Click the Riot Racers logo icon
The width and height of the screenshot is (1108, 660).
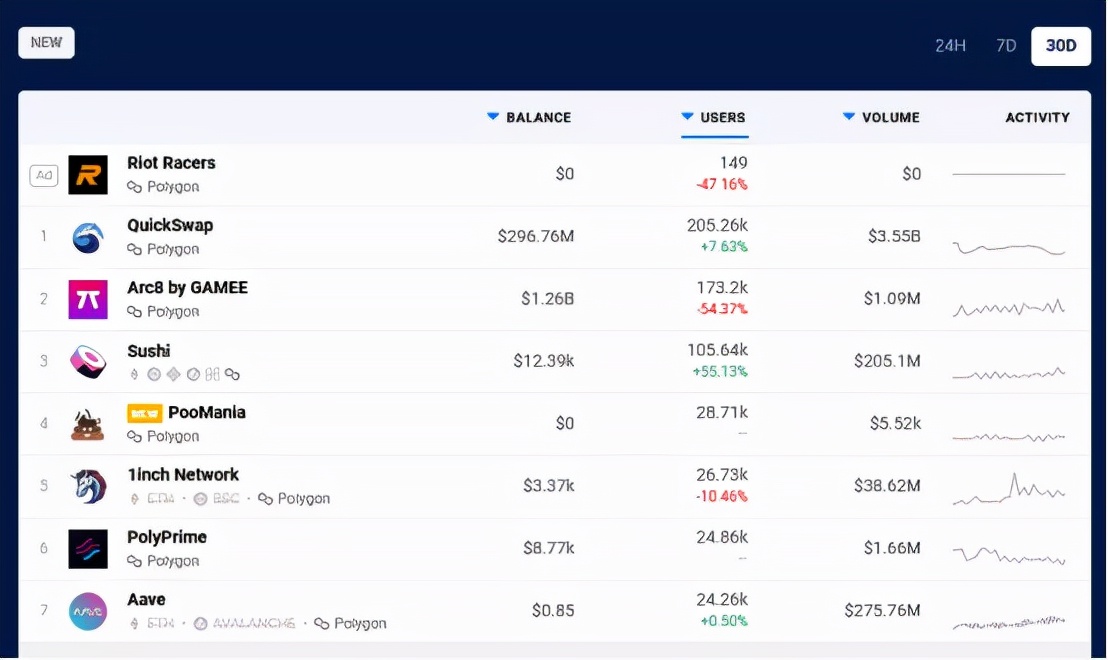88,175
